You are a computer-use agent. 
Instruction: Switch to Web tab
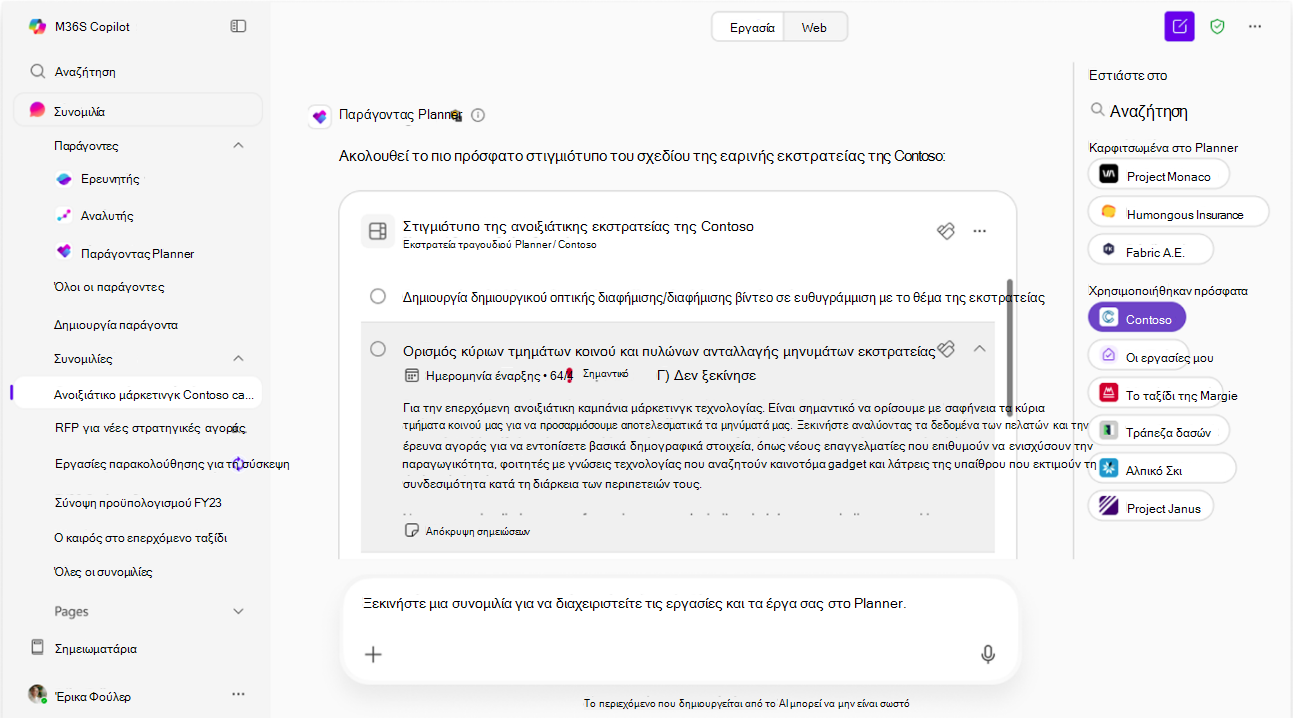click(x=814, y=28)
